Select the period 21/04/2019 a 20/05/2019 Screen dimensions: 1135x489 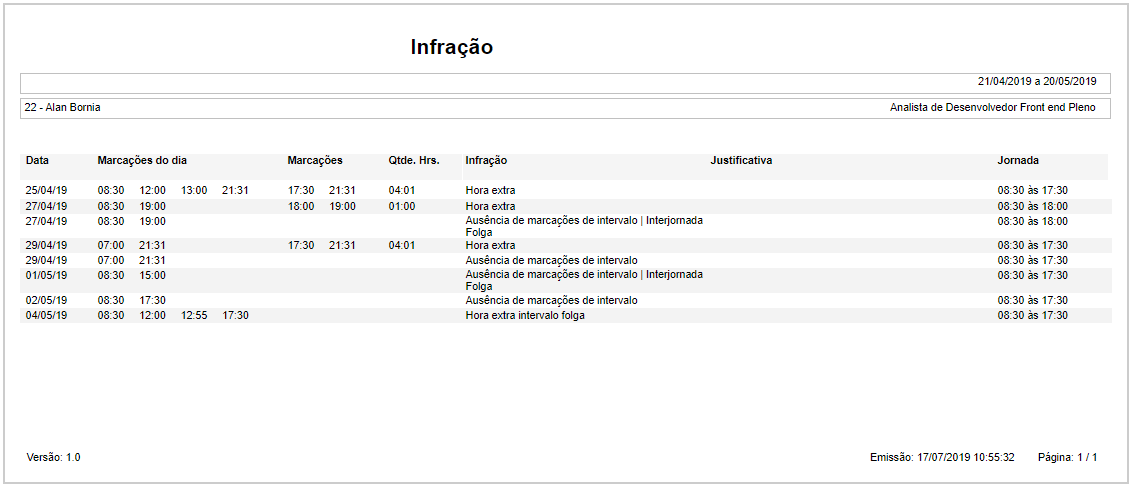(x=1037, y=82)
